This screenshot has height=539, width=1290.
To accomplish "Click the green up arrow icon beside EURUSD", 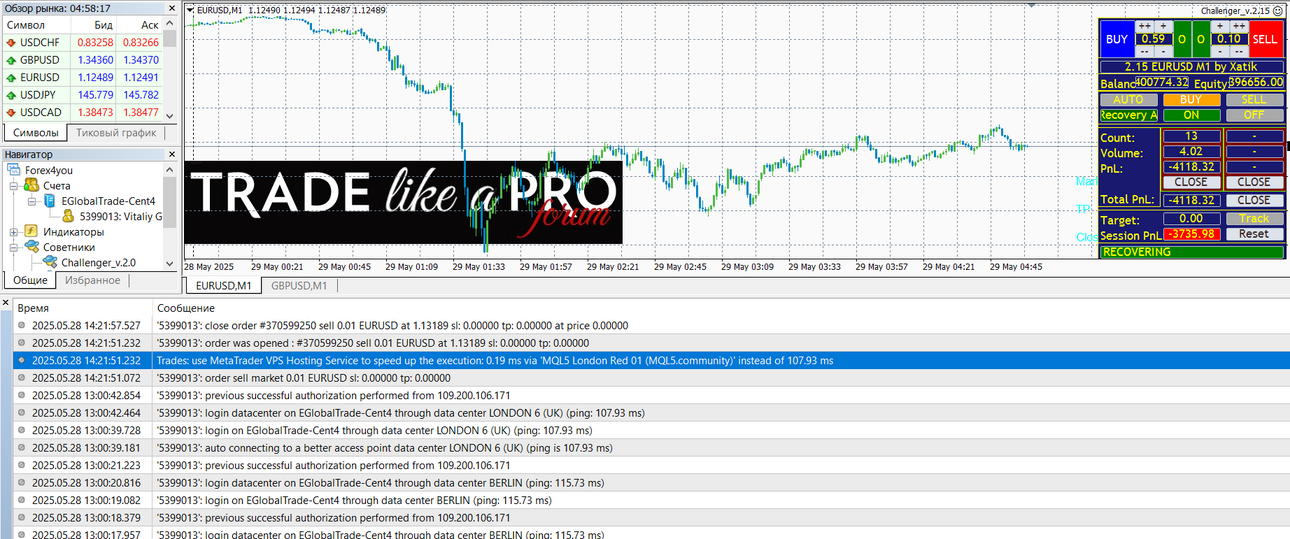I will (11, 77).
